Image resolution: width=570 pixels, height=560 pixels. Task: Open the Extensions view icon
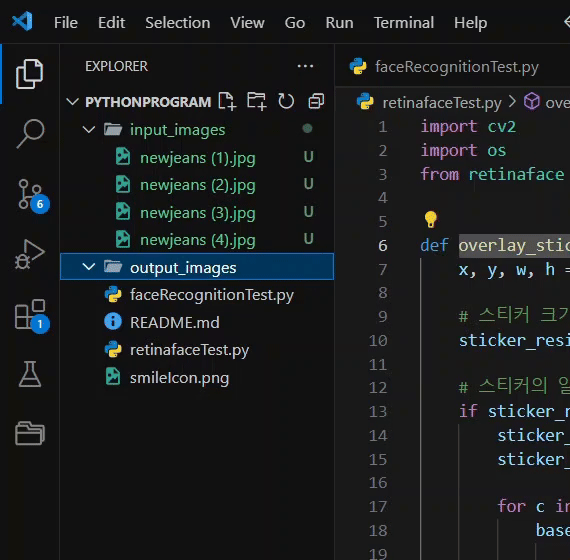(32, 316)
